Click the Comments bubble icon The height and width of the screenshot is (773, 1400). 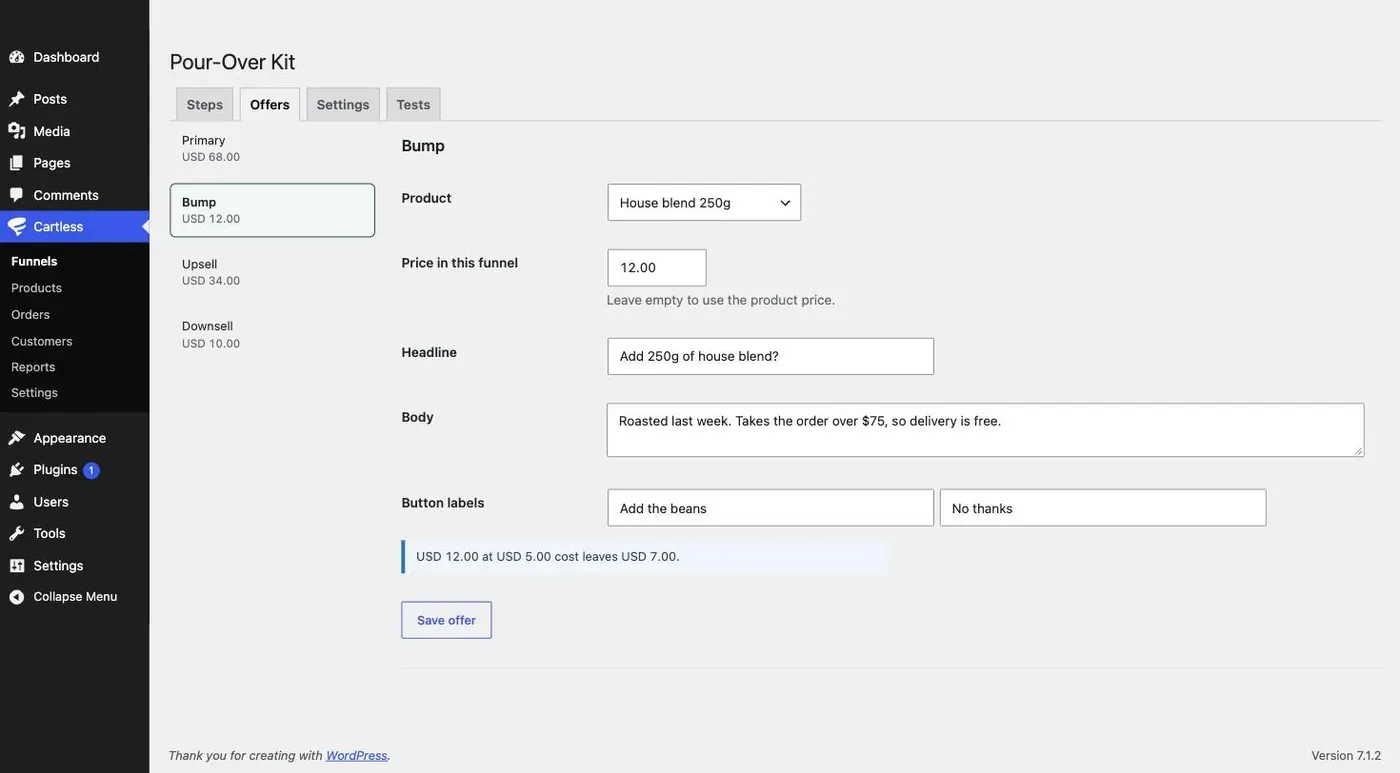17,195
